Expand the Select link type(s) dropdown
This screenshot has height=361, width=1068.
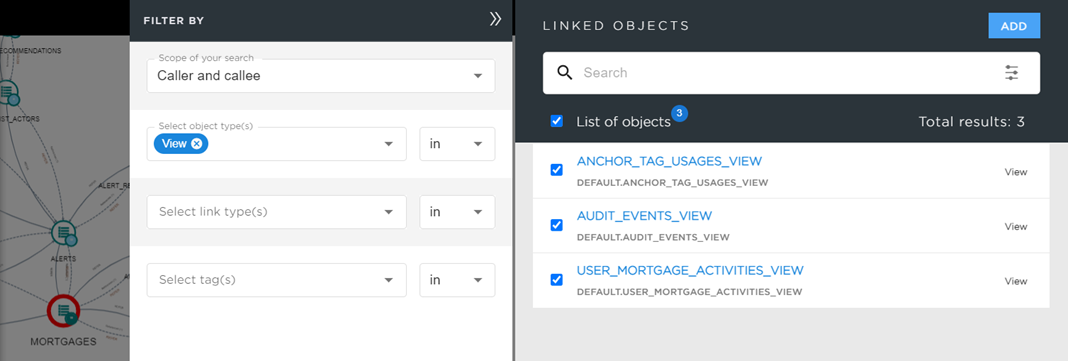277,212
